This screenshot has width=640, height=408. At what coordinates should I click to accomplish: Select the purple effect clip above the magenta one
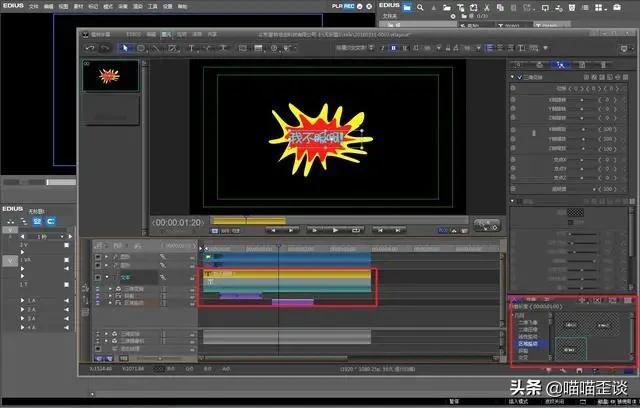(x=241, y=295)
